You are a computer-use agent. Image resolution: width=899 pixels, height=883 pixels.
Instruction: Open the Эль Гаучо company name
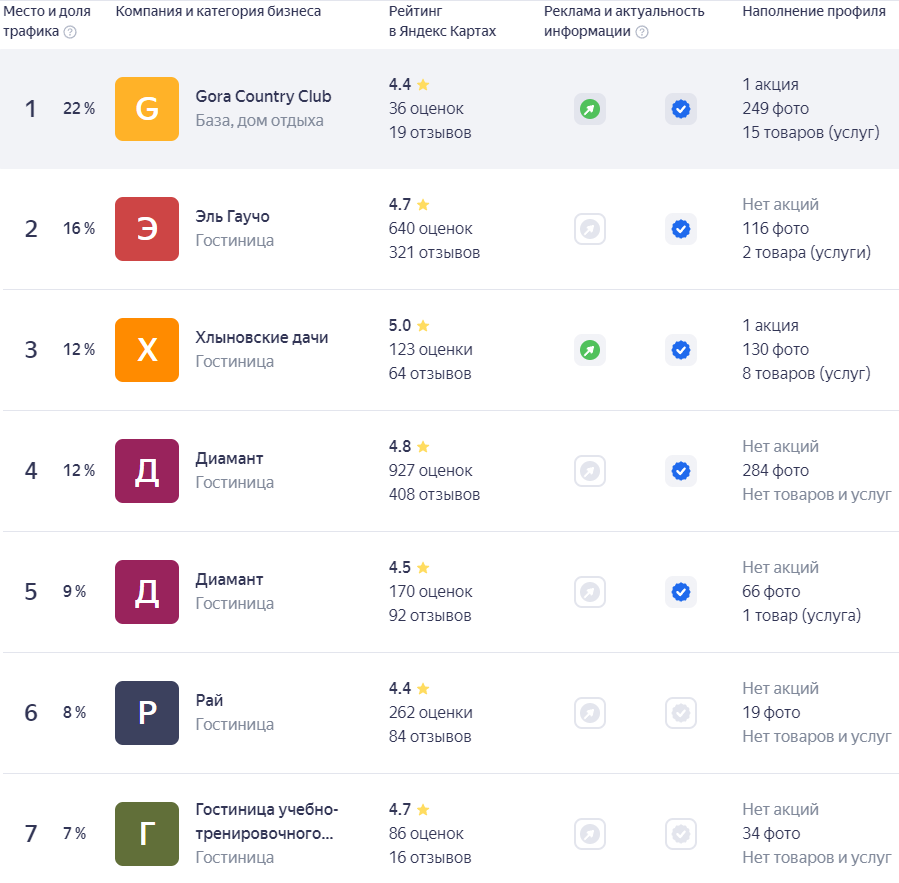232,217
